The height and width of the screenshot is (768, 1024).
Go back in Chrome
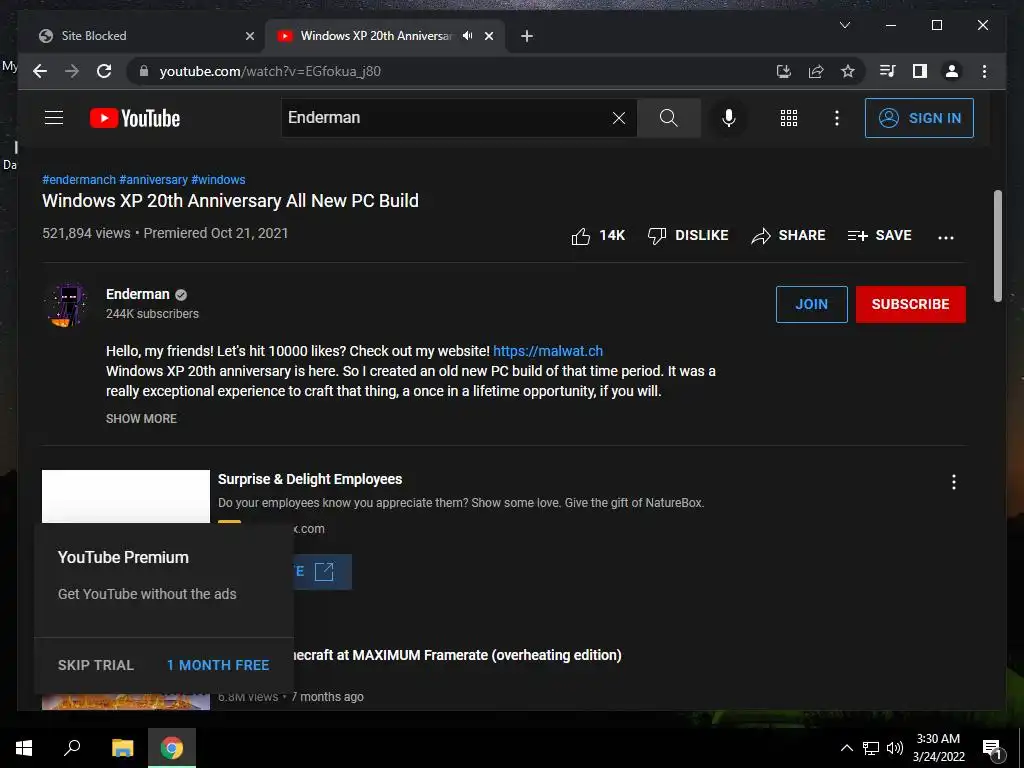point(40,71)
